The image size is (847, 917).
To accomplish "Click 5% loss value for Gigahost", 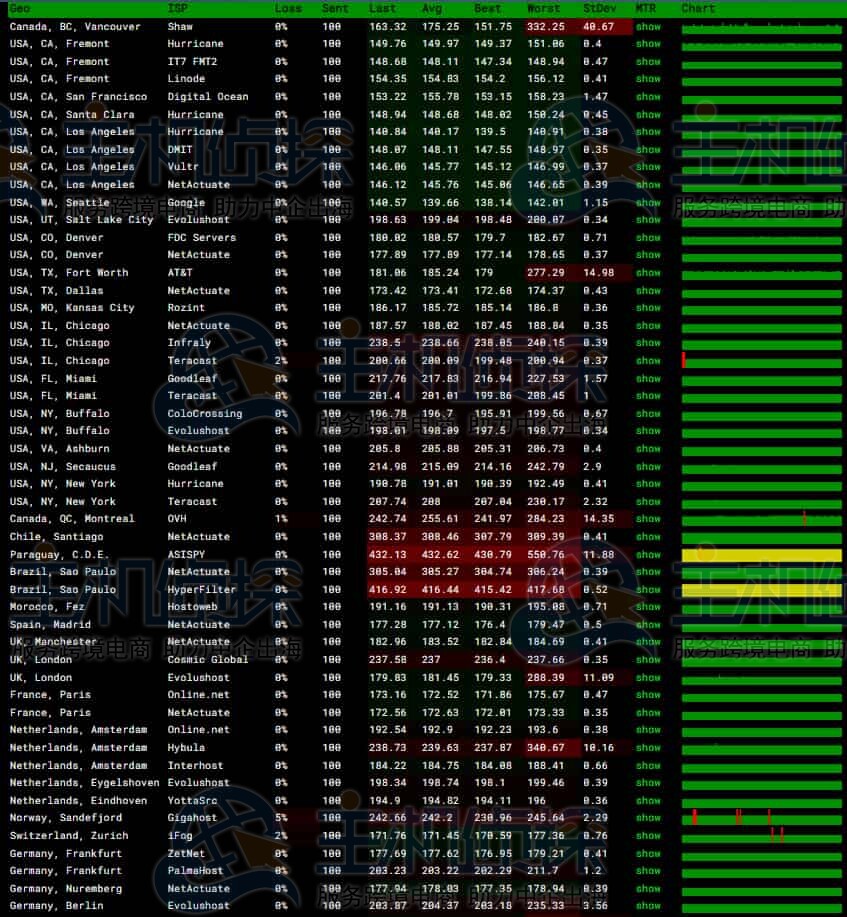I will point(281,818).
